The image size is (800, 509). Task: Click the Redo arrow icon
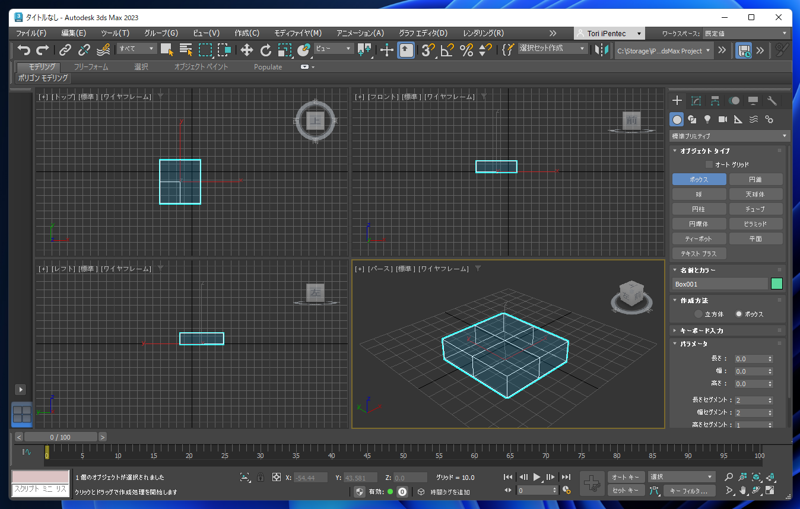[x=43, y=50]
